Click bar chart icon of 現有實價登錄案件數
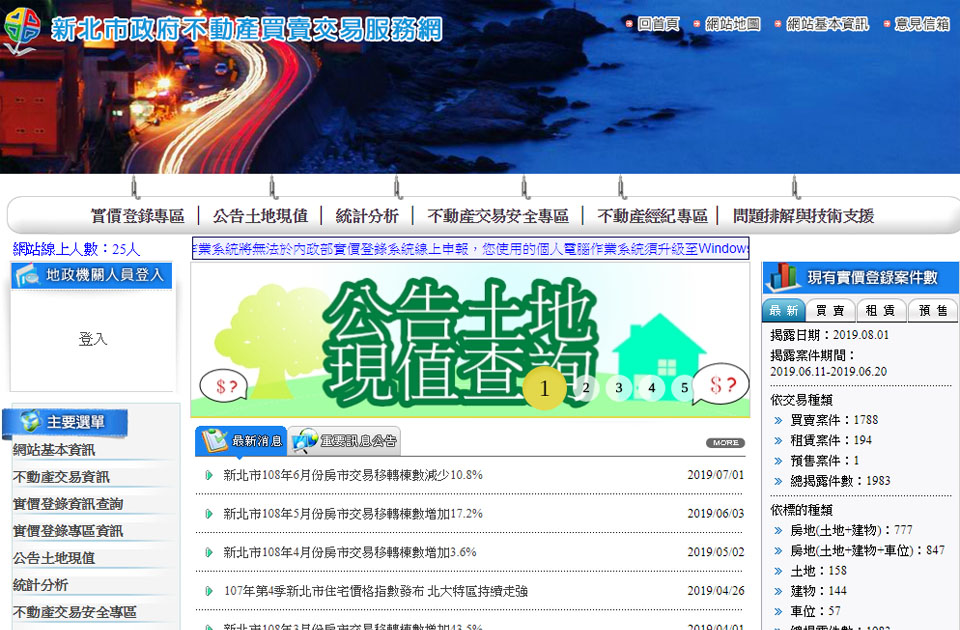The height and width of the screenshot is (630, 960). (x=783, y=277)
